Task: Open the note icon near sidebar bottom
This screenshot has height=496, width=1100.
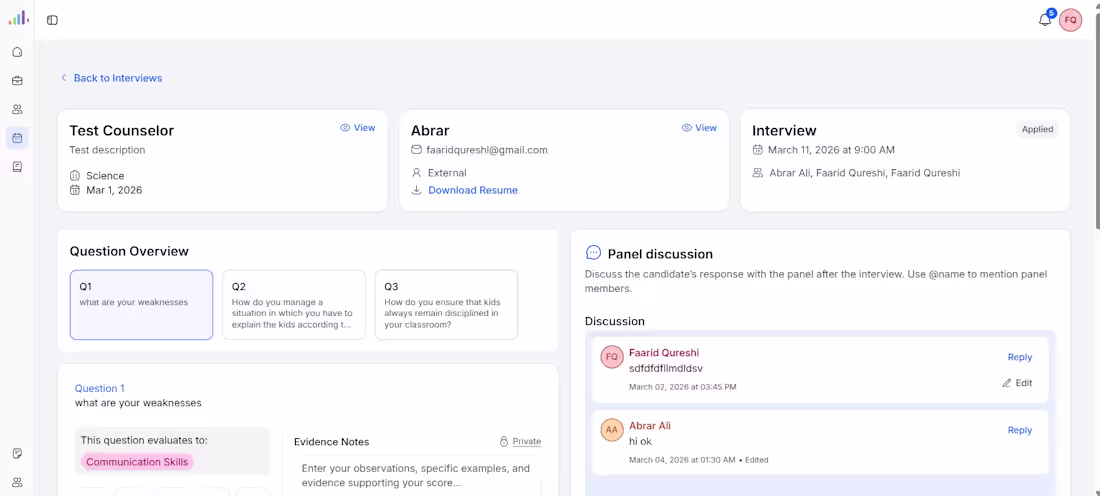Action: (18, 454)
